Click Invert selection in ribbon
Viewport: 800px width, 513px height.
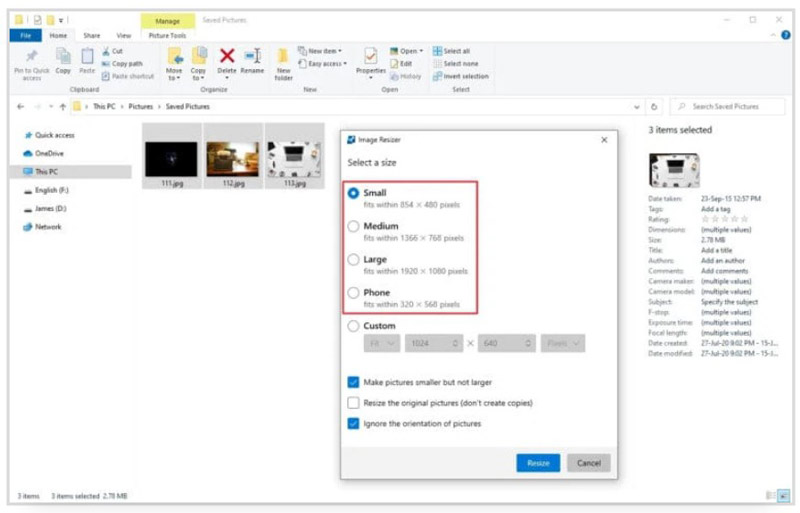point(461,76)
